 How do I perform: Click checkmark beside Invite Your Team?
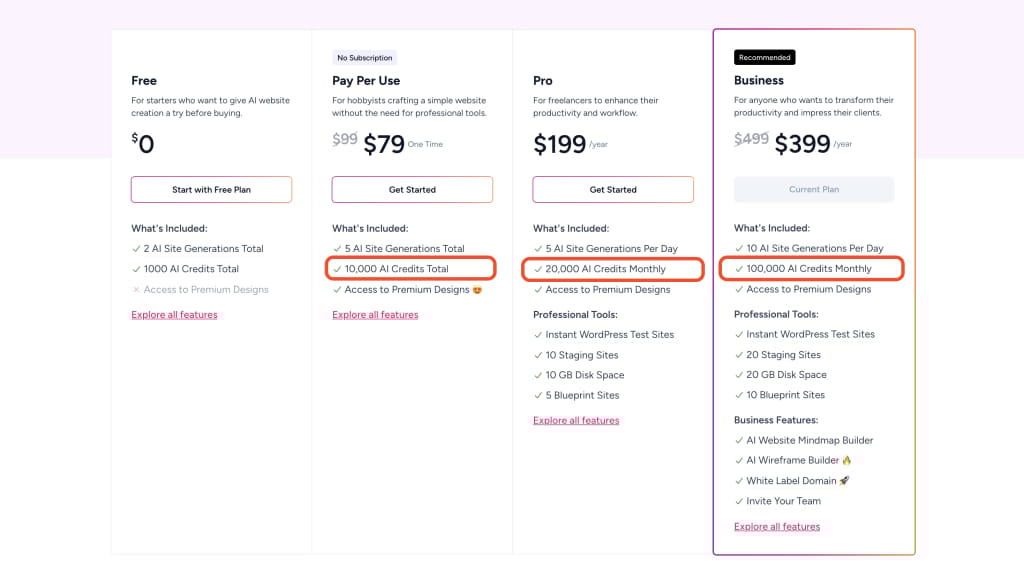738,501
